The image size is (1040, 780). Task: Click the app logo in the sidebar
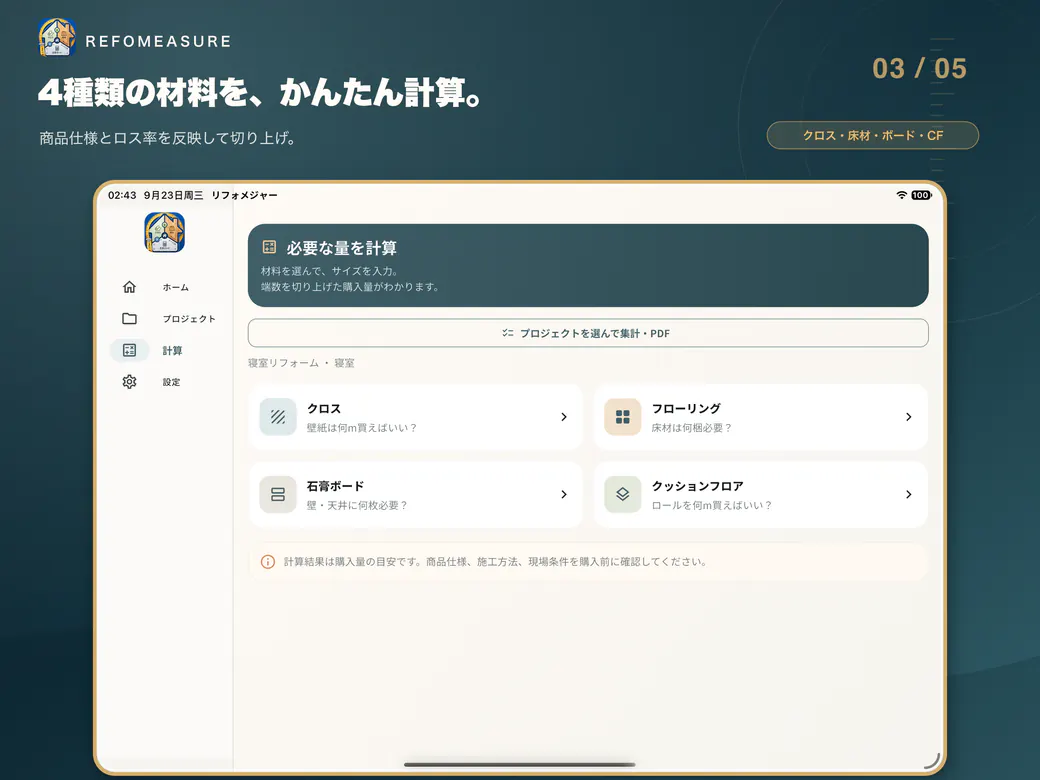[164, 233]
